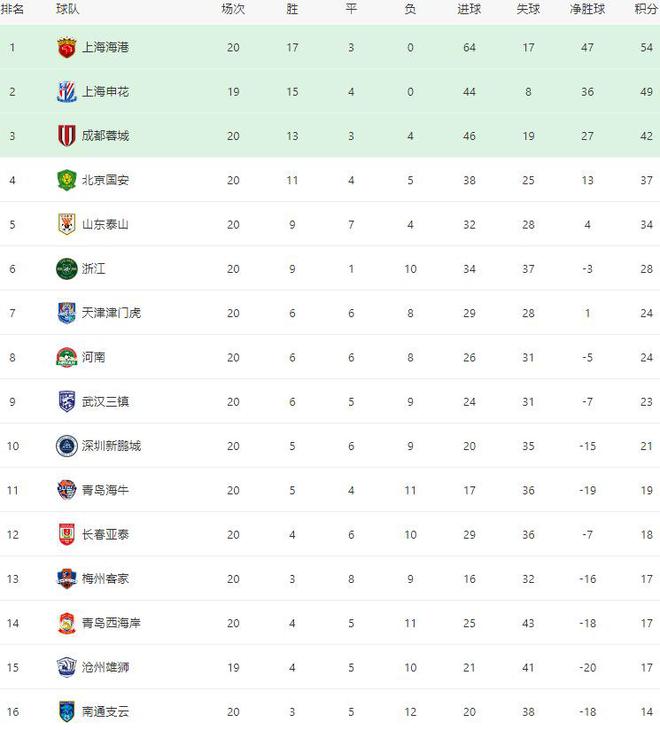The width and height of the screenshot is (660, 730).
Task: Open the 长春亚泰 team name link
Action: coord(105,534)
